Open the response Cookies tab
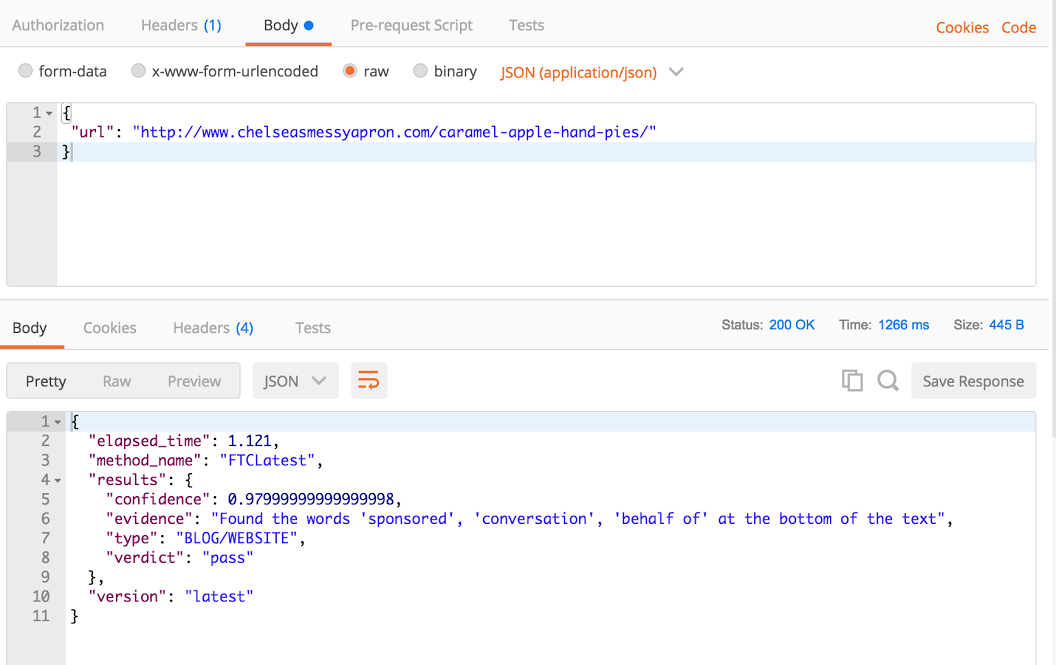This screenshot has width=1056, height=665. [x=110, y=328]
